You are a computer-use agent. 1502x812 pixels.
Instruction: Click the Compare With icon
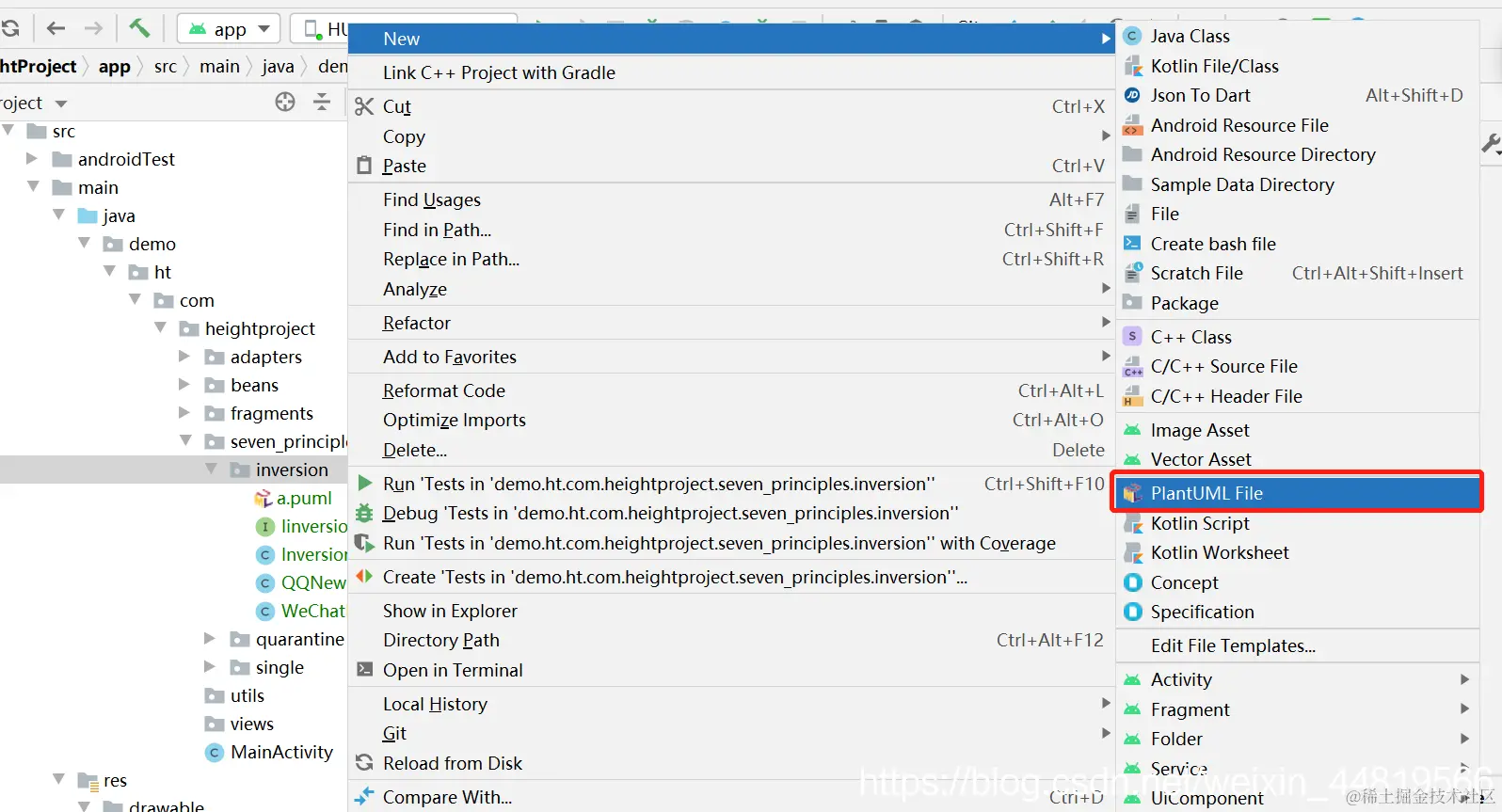(x=364, y=797)
